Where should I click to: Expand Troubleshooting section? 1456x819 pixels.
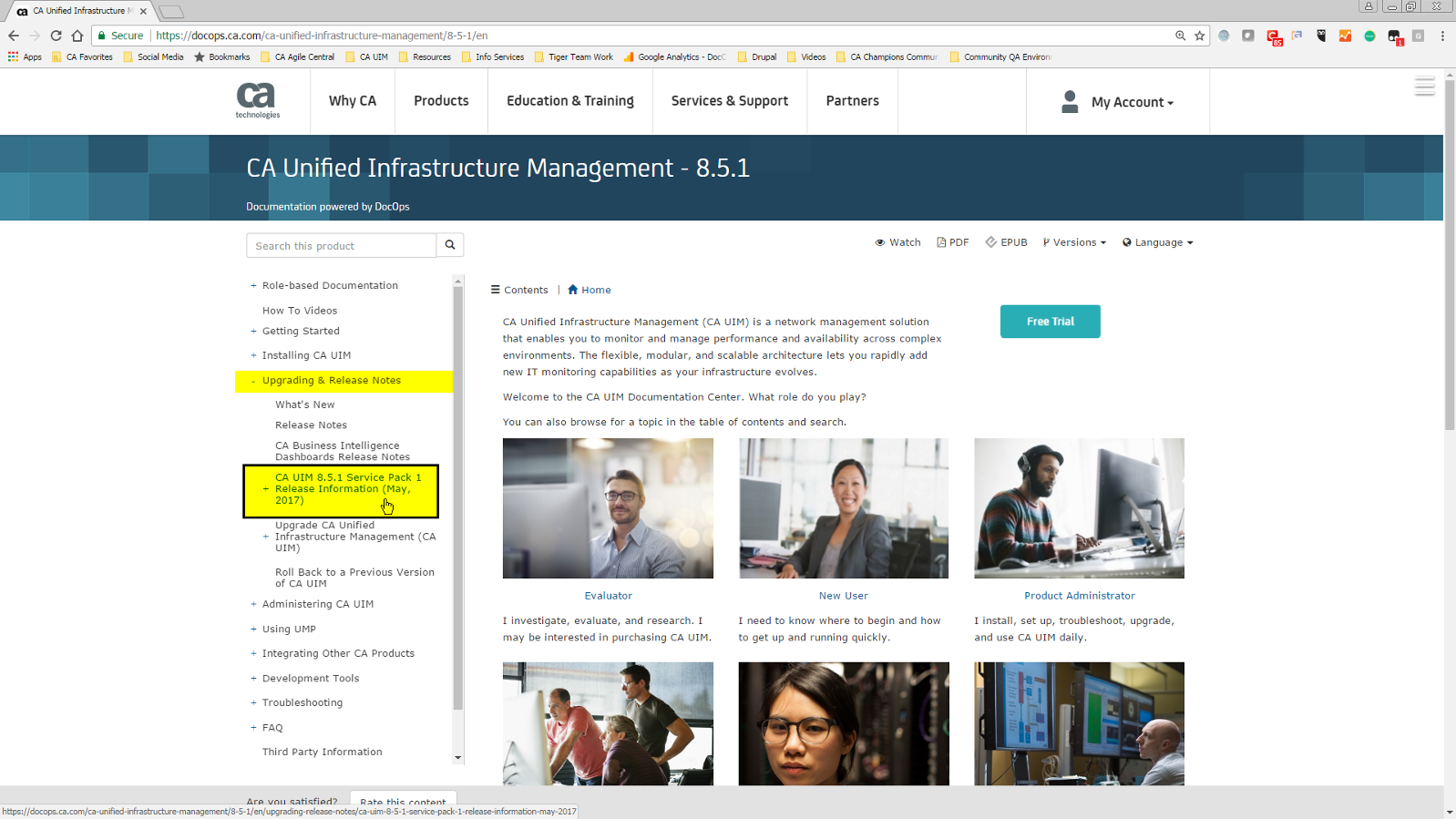pyautogui.click(x=253, y=702)
